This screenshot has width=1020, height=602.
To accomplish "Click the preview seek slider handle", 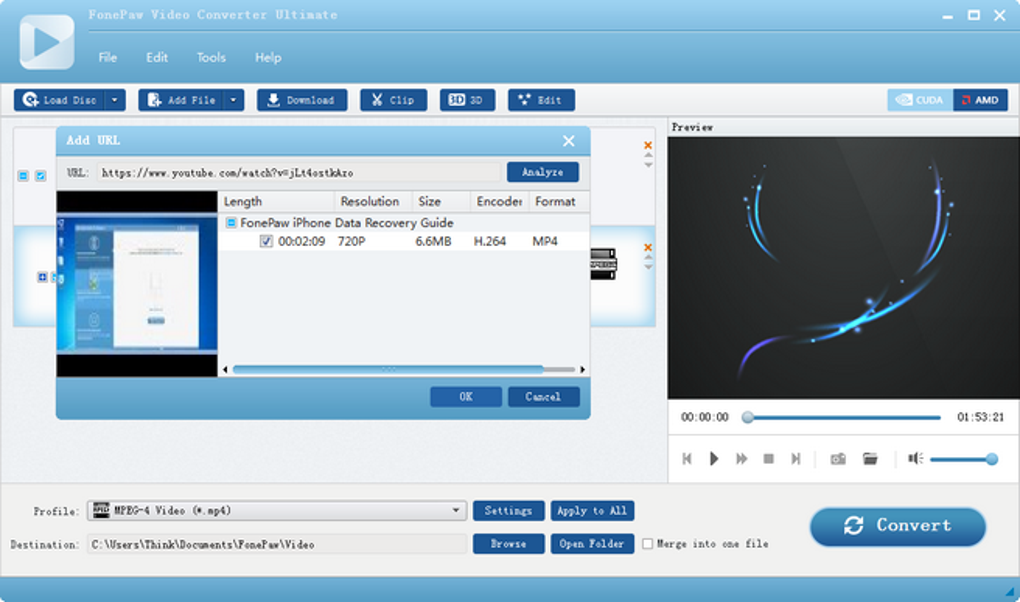I will [x=748, y=417].
